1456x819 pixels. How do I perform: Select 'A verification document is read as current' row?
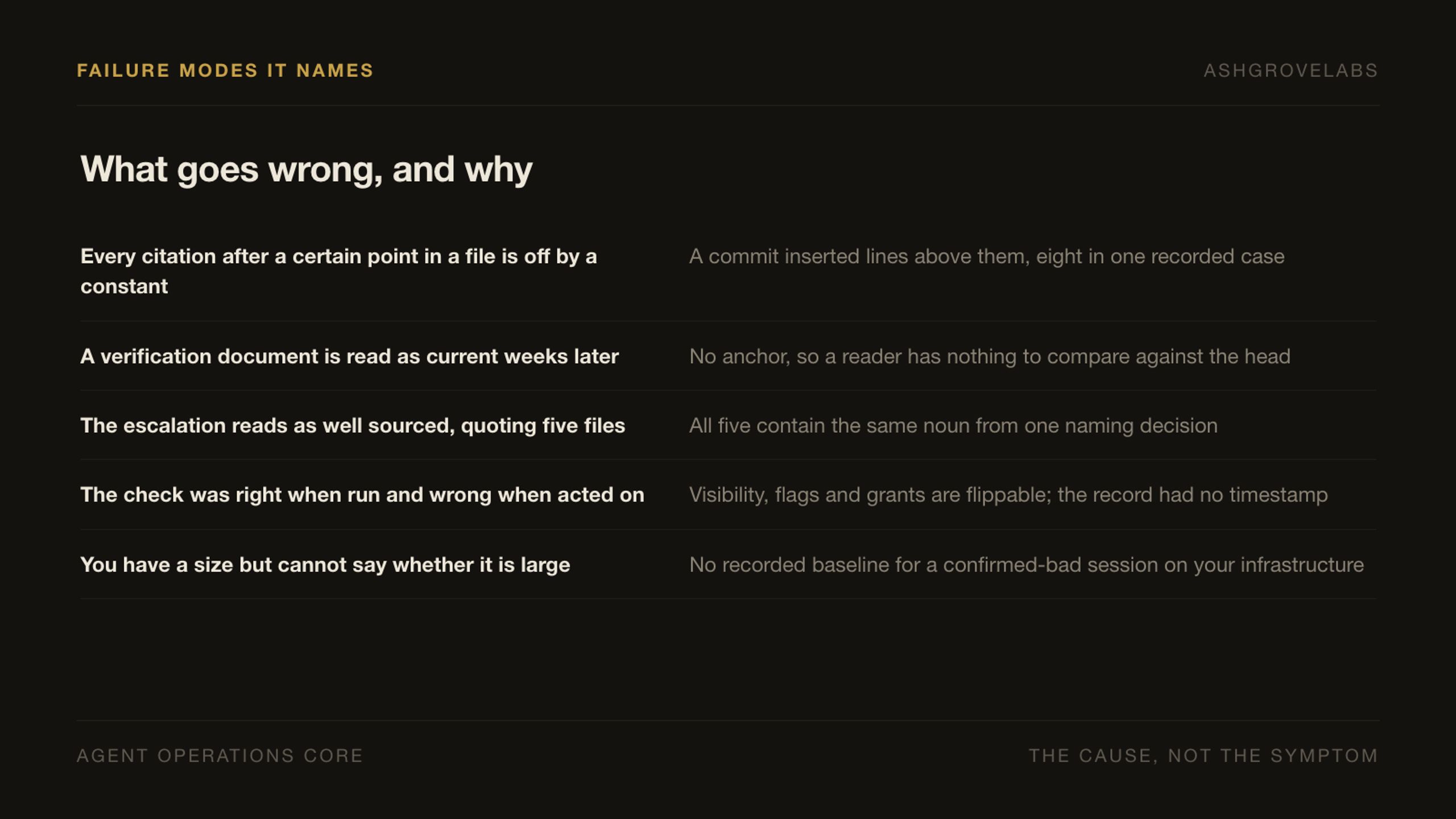click(x=728, y=357)
